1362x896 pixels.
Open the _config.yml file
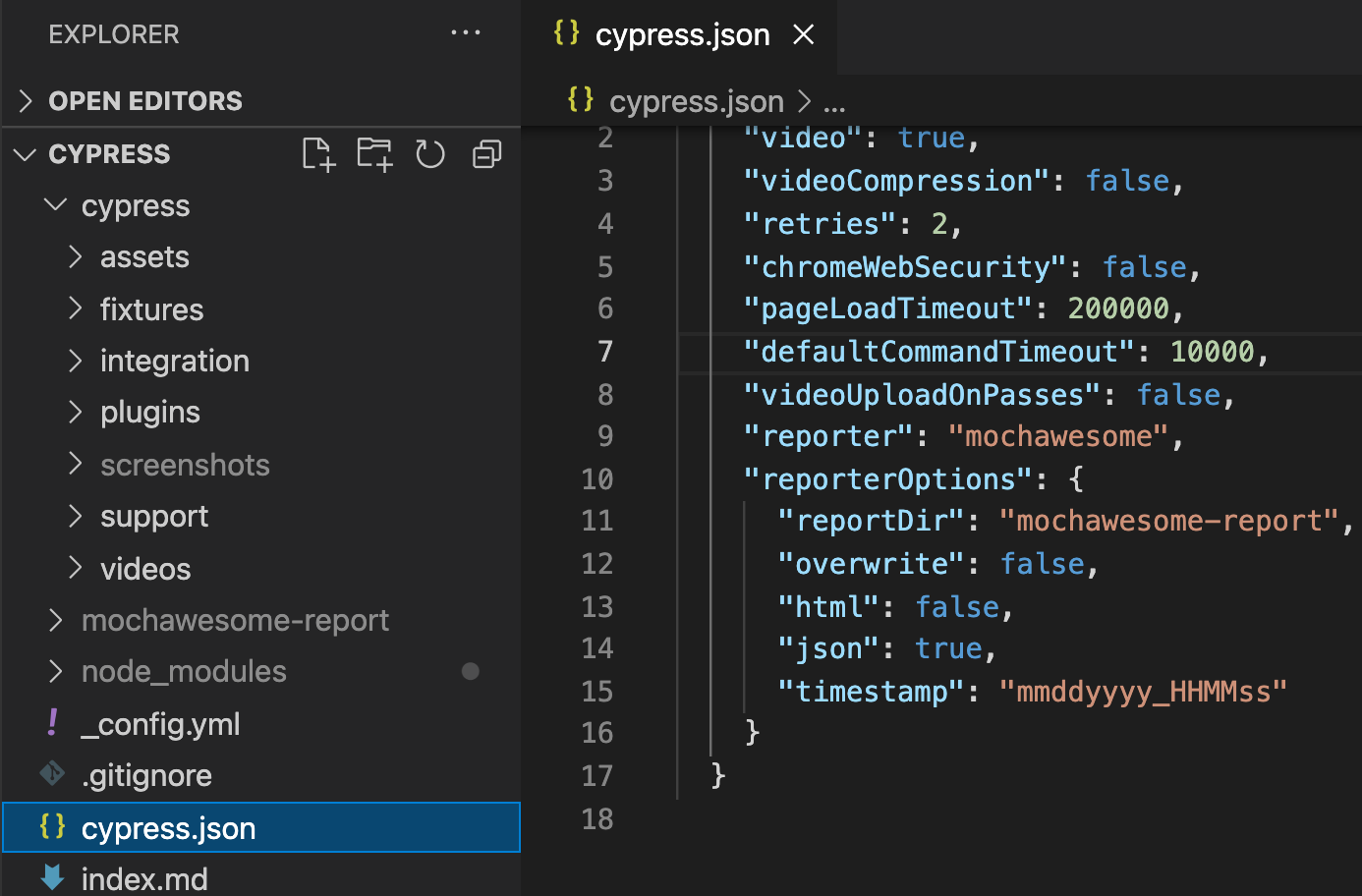click(x=160, y=724)
